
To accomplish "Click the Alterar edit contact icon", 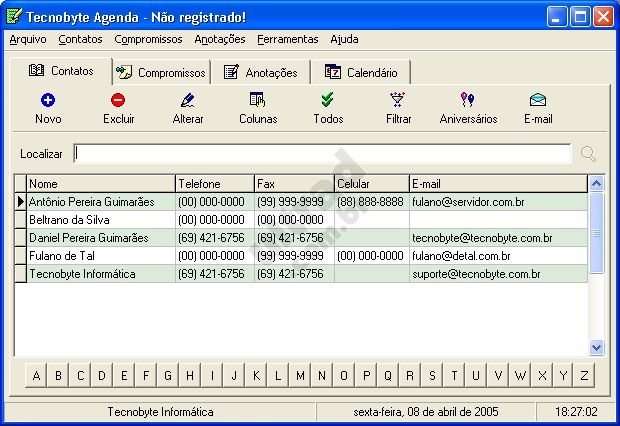I will coord(188,100).
